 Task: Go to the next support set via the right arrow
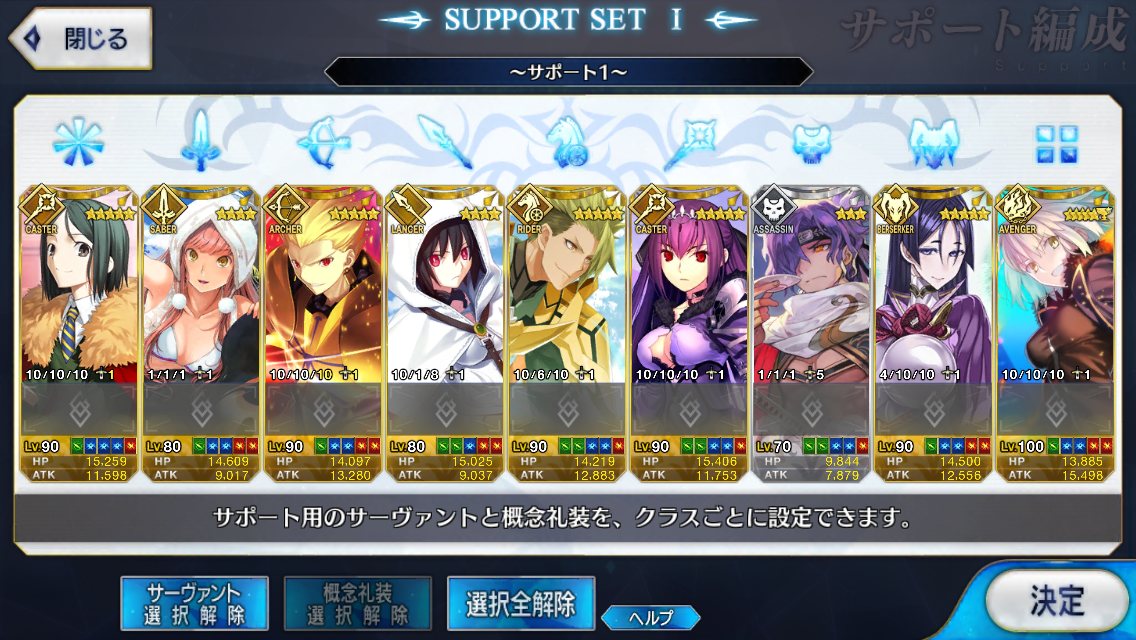pyautogui.click(x=730, y=20)
